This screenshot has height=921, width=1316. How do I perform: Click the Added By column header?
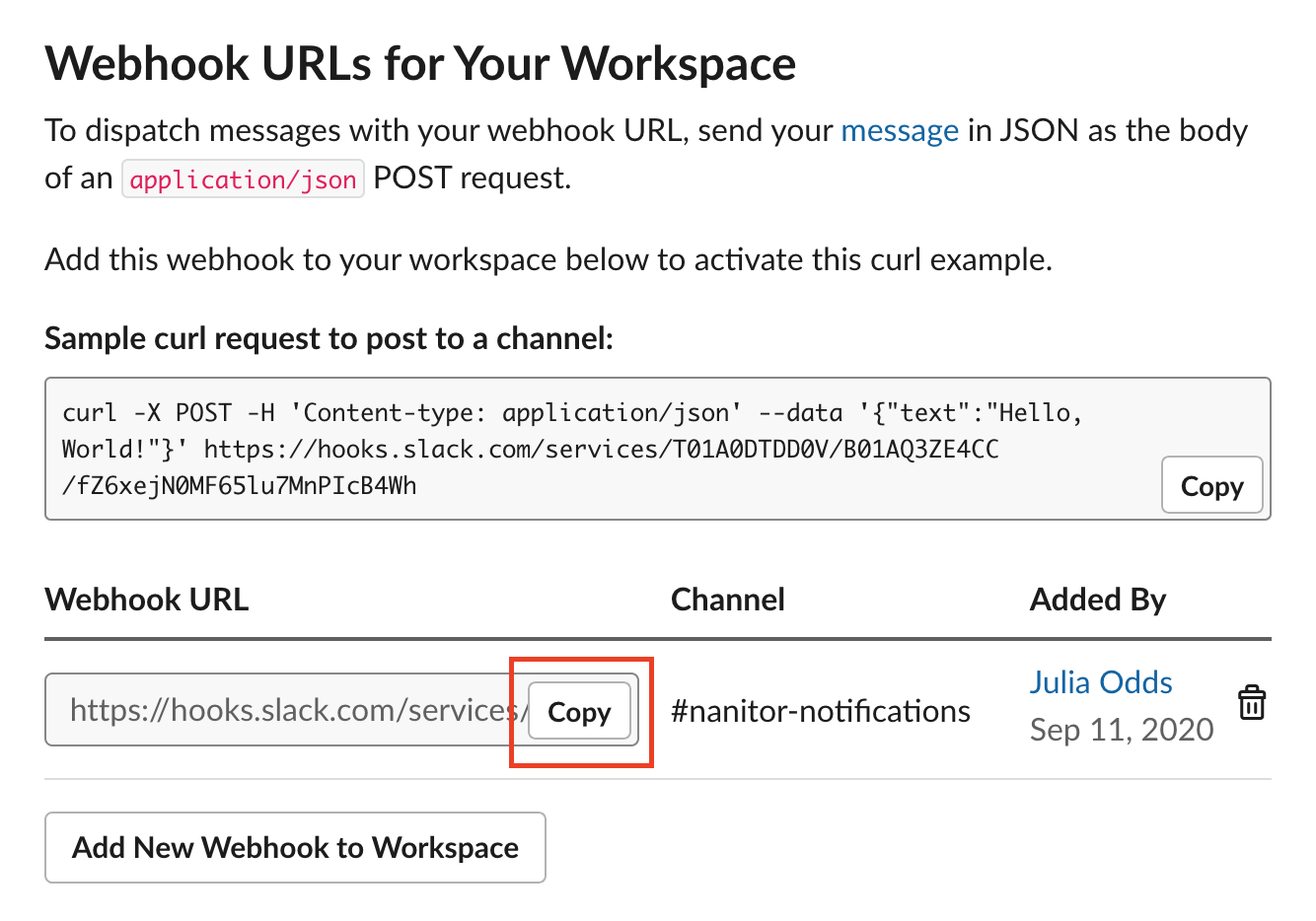tap(1097, 599)
